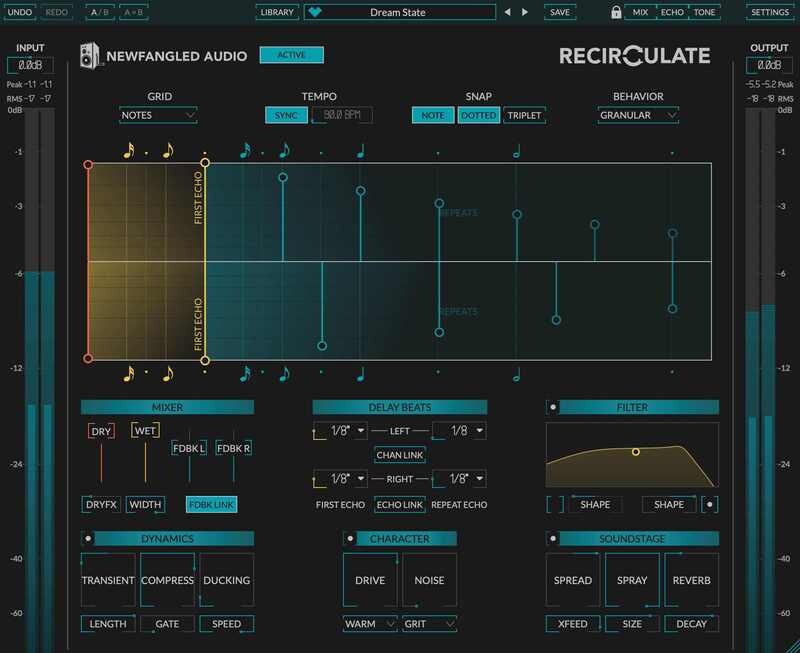Enable TRIPLET snap
This screenshot has height=653, width=800.
coord(524,115)
